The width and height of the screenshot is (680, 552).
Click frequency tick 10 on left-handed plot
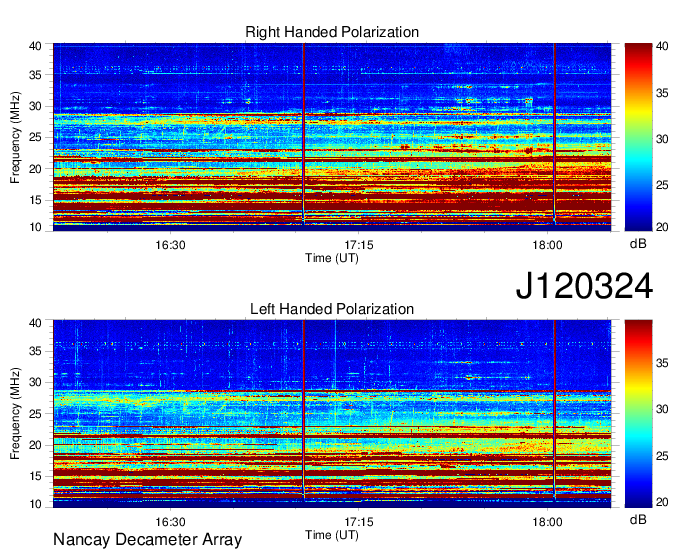pos(35,504)
